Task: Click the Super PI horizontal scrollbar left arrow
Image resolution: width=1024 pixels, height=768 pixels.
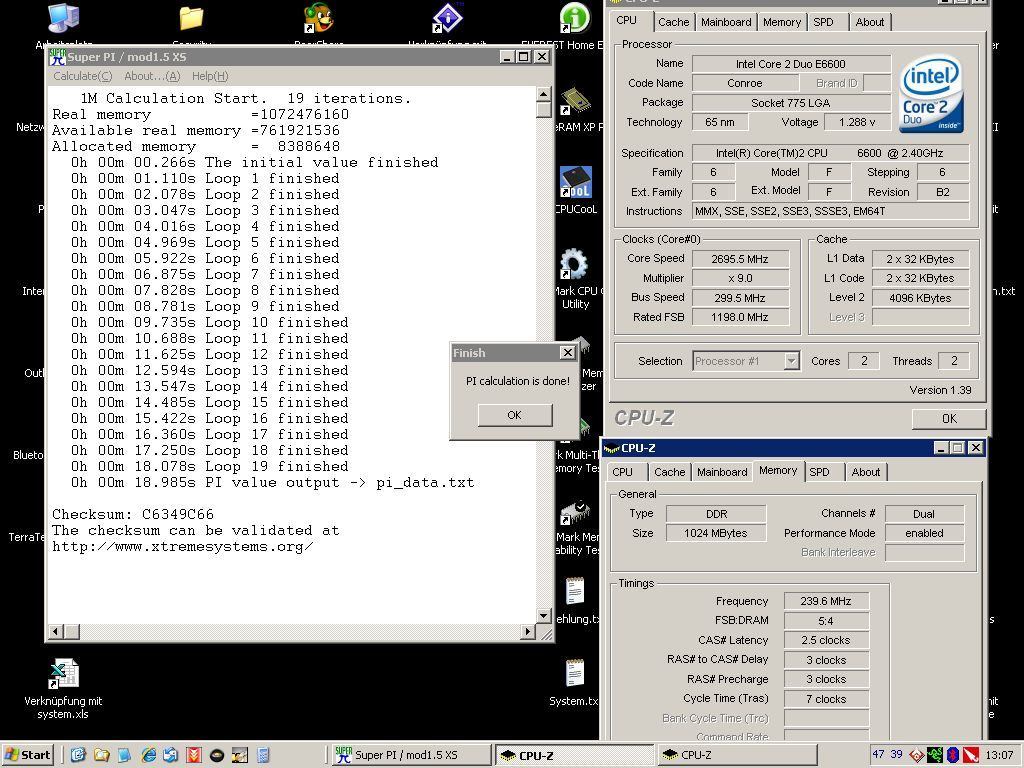Action: [x=56, y=632]
